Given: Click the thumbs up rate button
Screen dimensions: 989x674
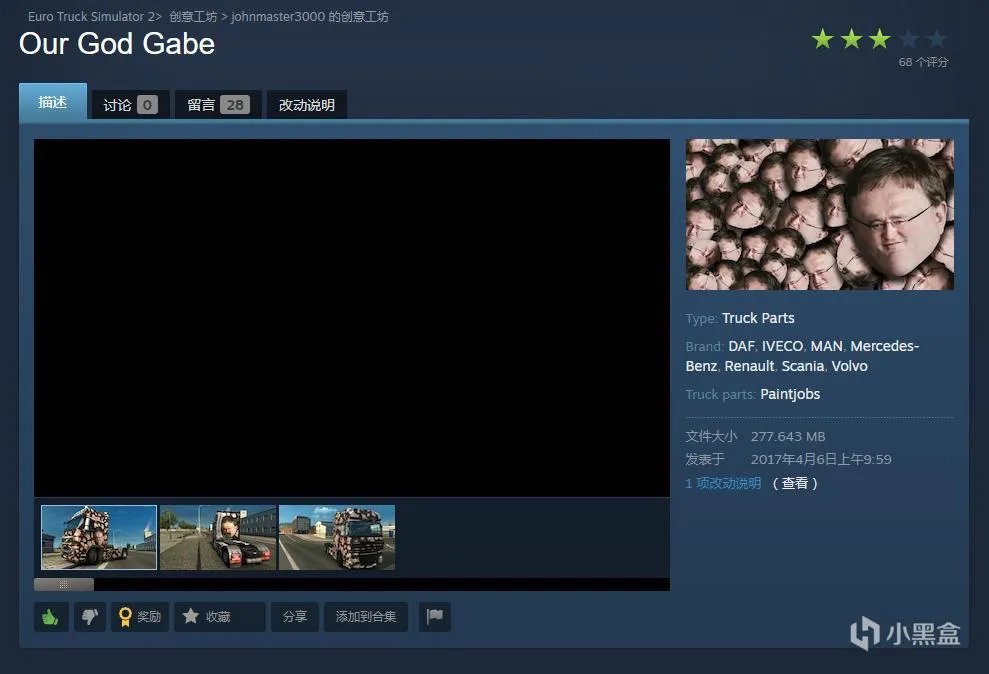Looking at the screenshot, I should [x=50, y=617].
